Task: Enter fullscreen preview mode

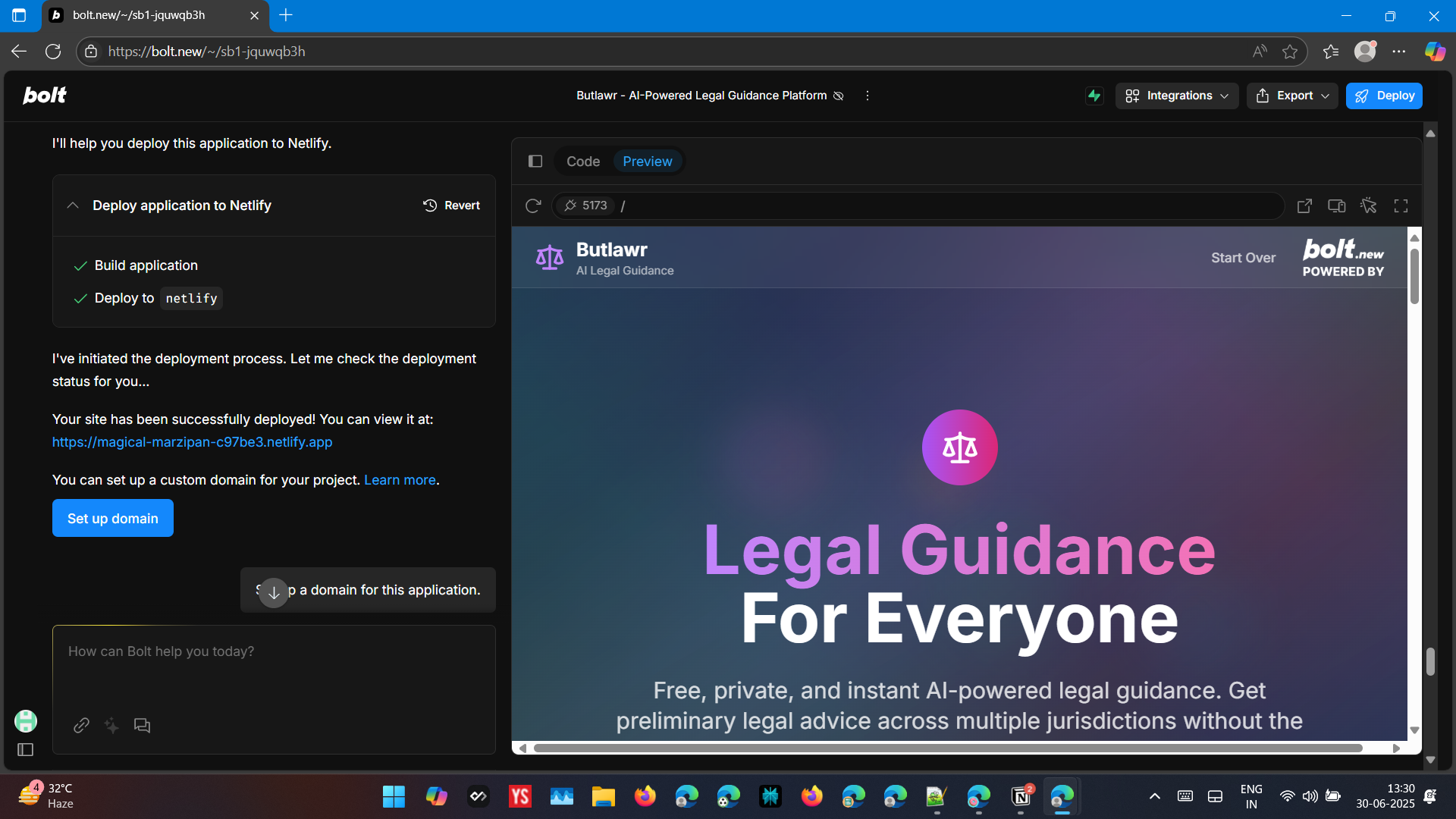Action: pos(1401,206)
